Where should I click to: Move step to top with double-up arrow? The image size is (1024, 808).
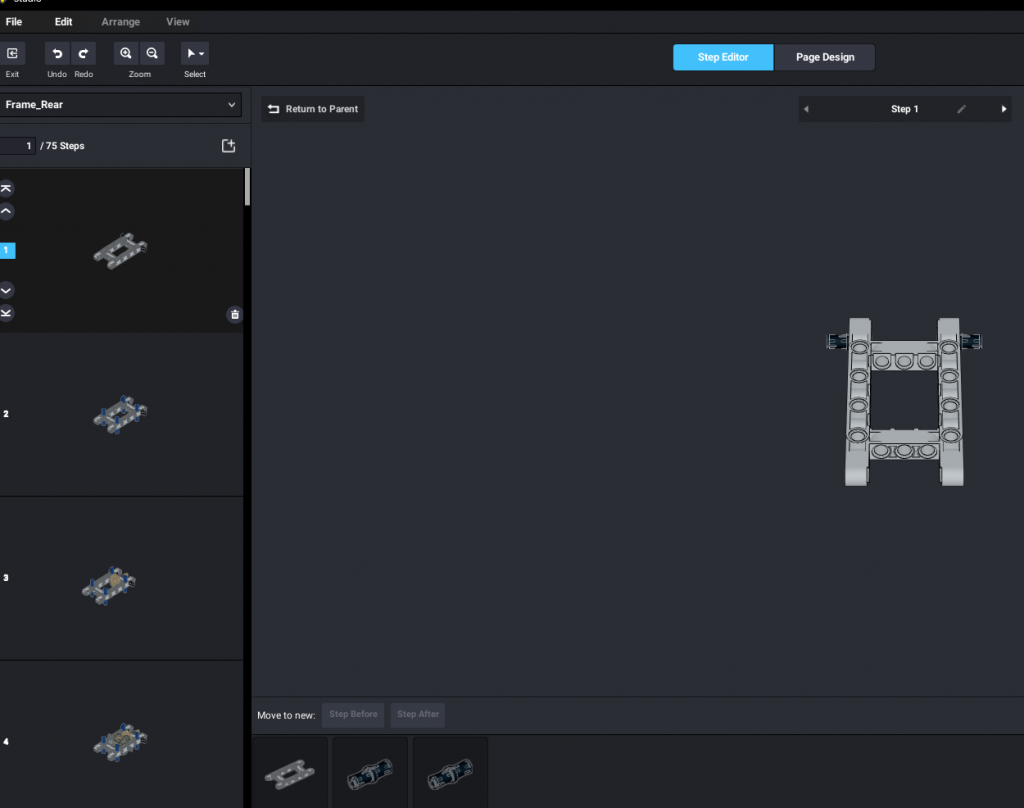[7, 189]
